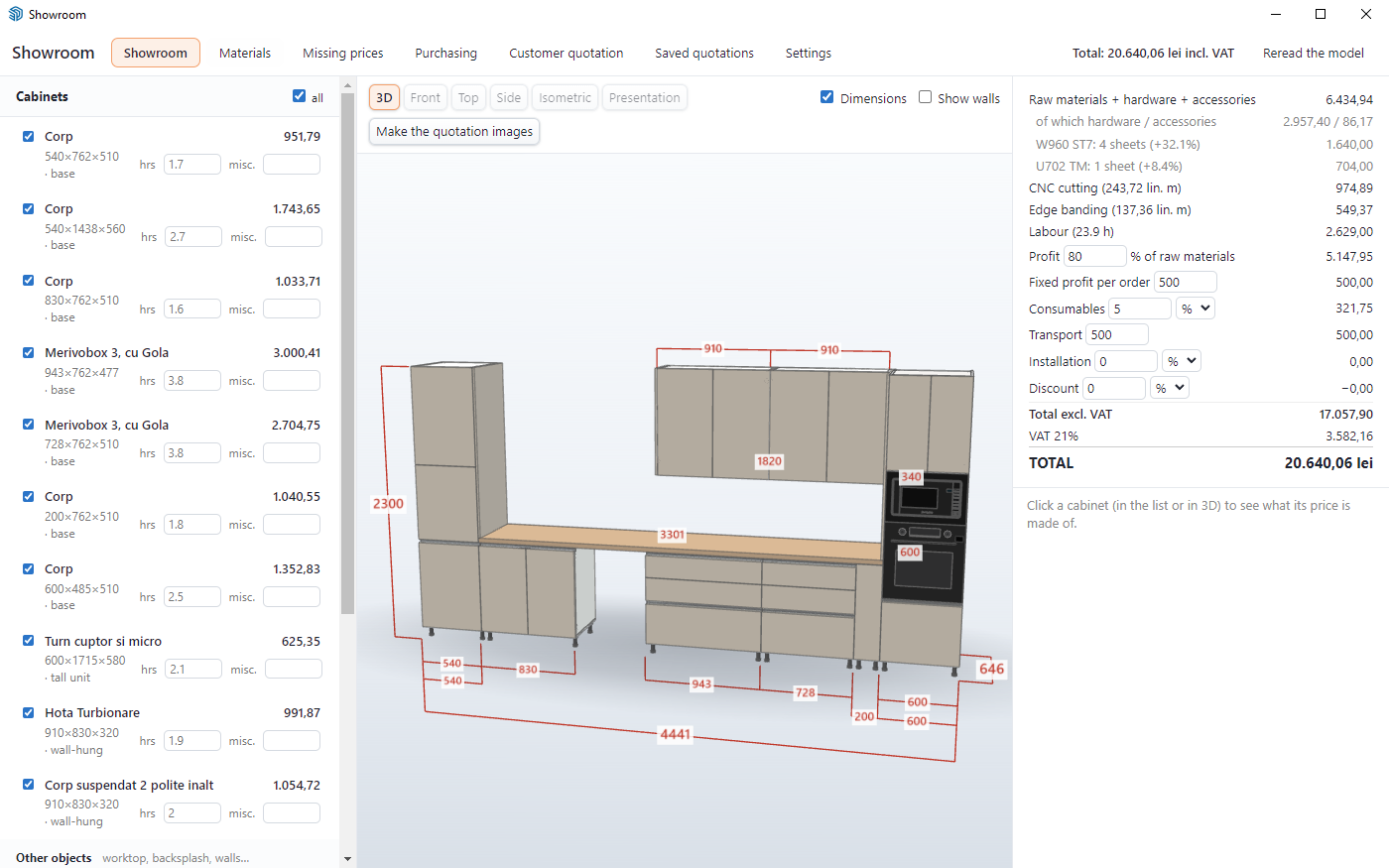Open the Consumables unit dropdown
The width and height of the screenshot is (1389, 868).
click(1196, 309)
